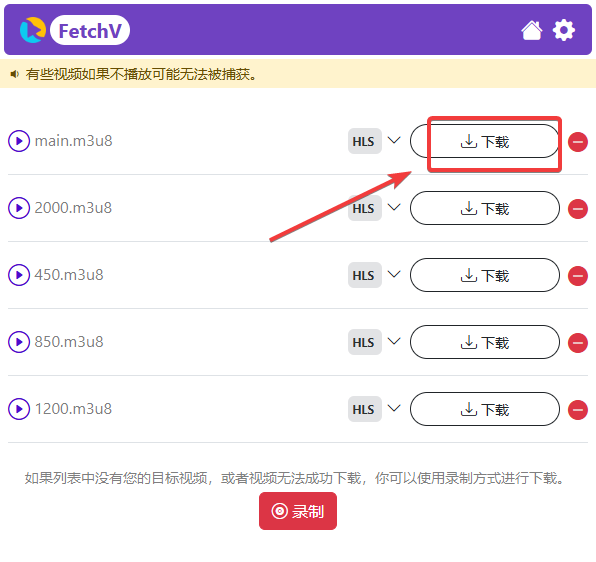
Task: Download the main.m3u8 video
Action: pos(485,141)
